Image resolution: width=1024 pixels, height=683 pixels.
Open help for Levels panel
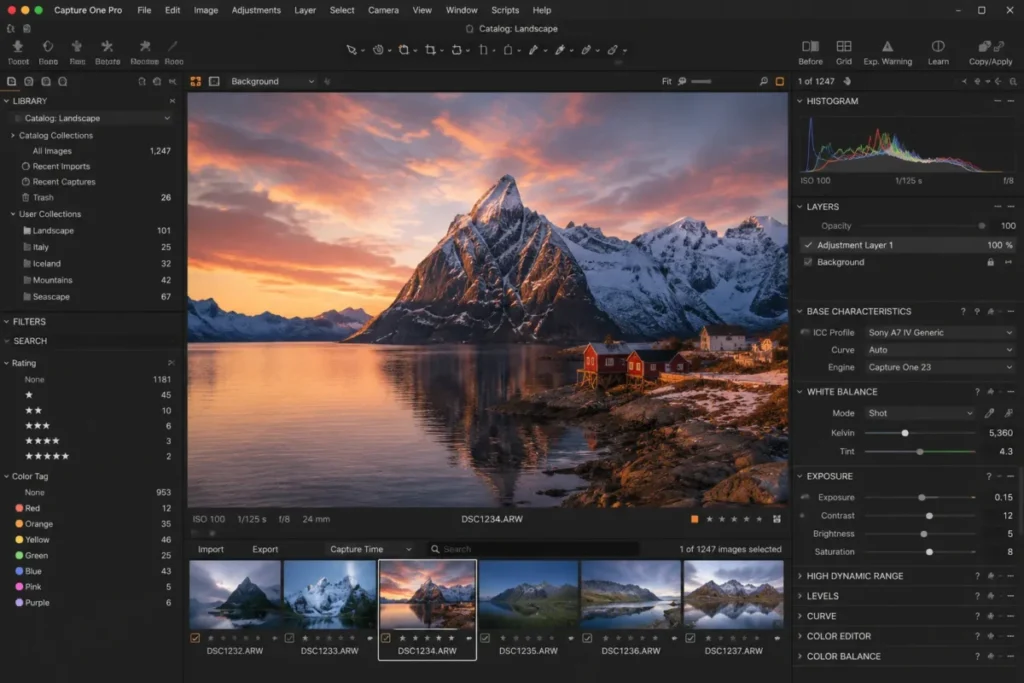click(977, 596)
